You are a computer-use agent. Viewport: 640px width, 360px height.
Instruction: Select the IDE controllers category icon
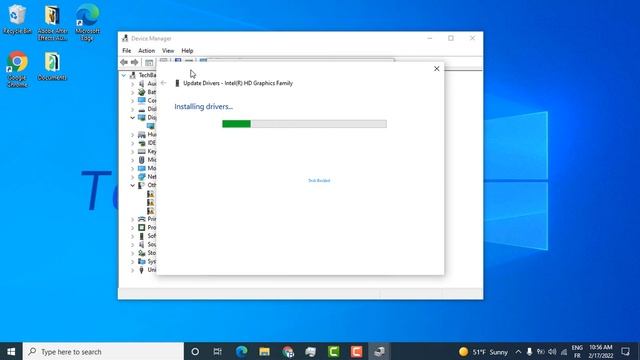coord(142,143)
